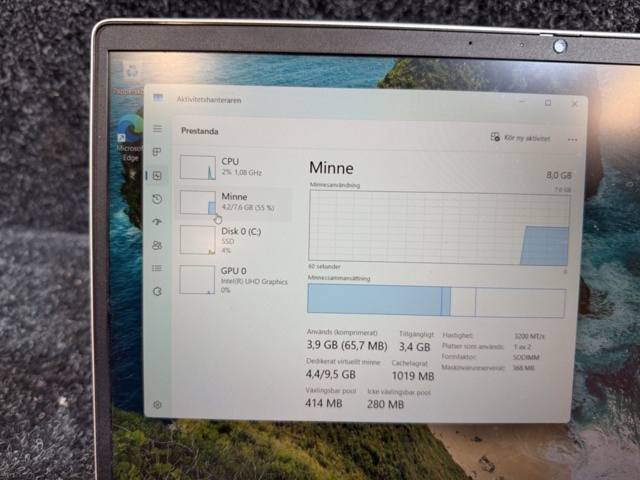Click the CPU mini graph thumbnail
The image size is (640, 480).
[198, 167]
